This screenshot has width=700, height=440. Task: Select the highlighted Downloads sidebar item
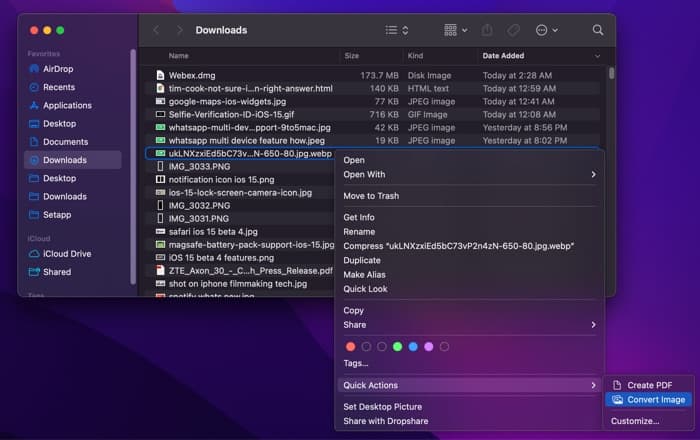pos(73,160)
